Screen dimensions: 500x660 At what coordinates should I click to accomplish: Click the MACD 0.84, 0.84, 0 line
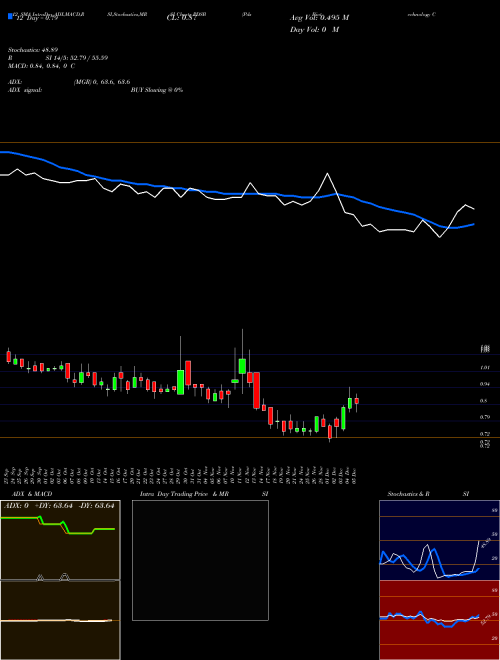(x=41, y=66)
